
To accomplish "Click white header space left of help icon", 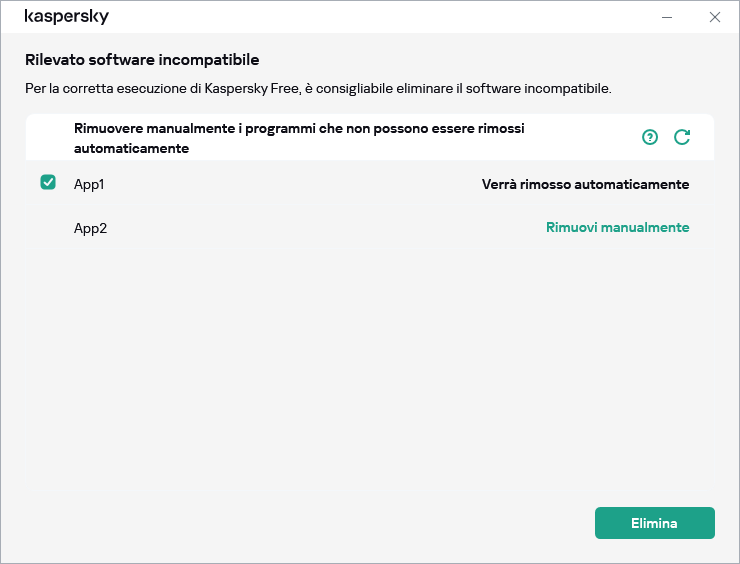I will pos(590,137).
